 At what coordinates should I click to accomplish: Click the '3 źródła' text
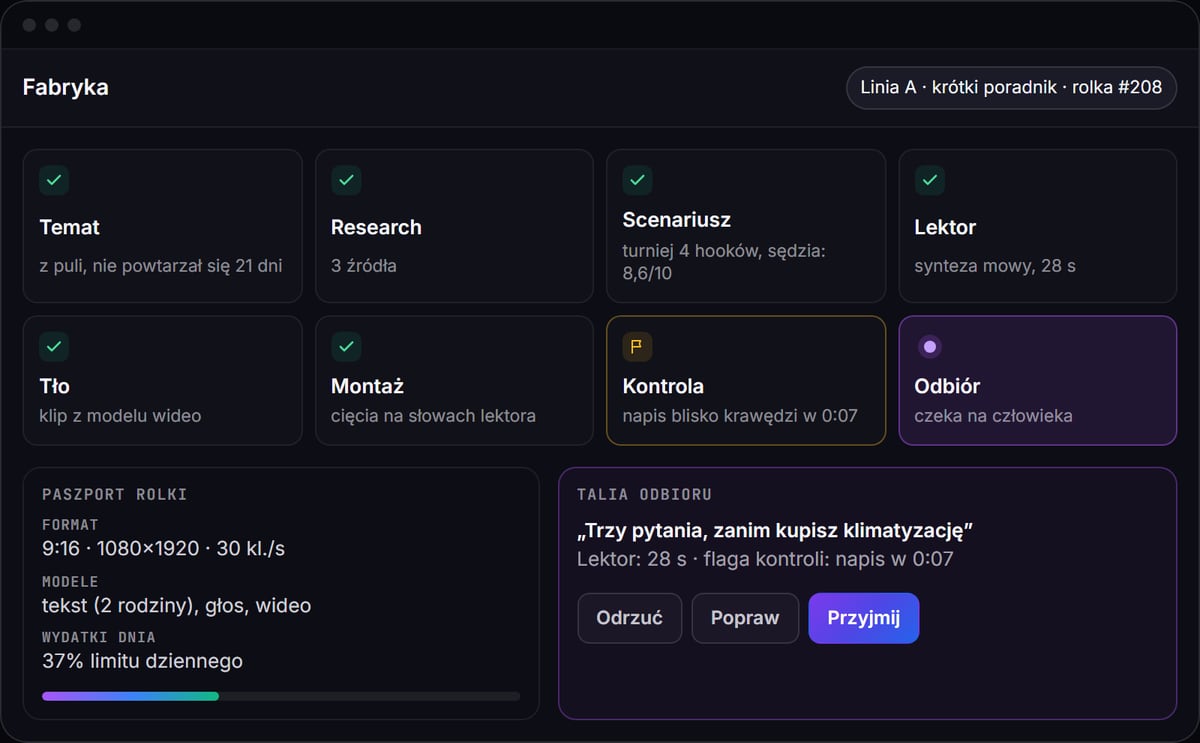(364, 266)
